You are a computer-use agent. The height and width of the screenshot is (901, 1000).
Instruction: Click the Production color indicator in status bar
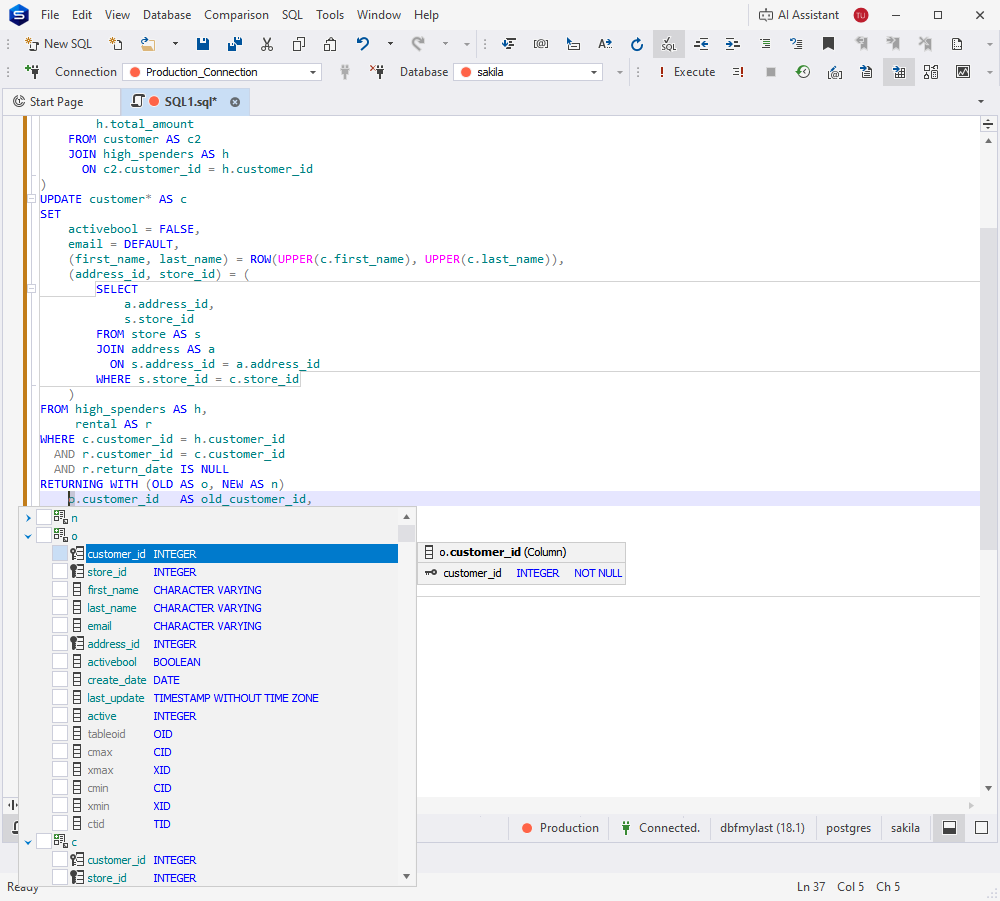(x=526, y=828)
